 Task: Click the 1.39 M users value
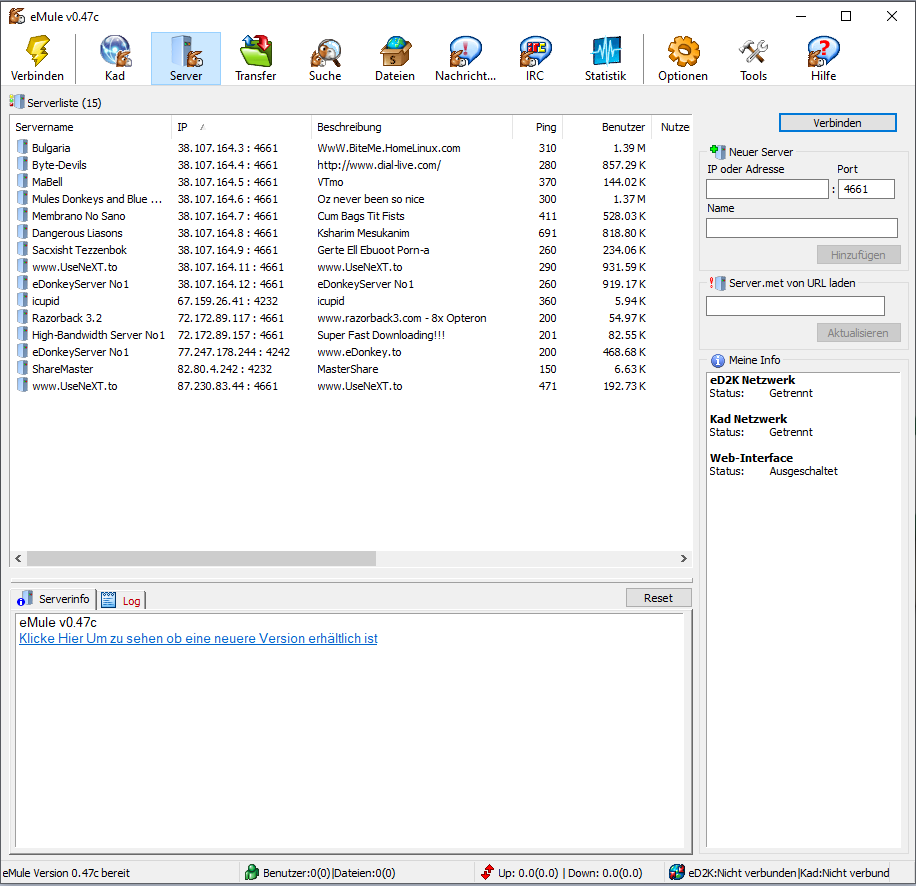pyautogui.click(x=629, y=148)
